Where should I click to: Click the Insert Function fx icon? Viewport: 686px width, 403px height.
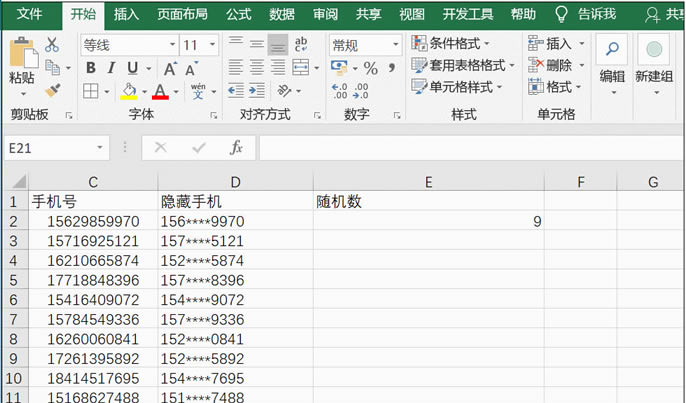[x=236, y=148]
